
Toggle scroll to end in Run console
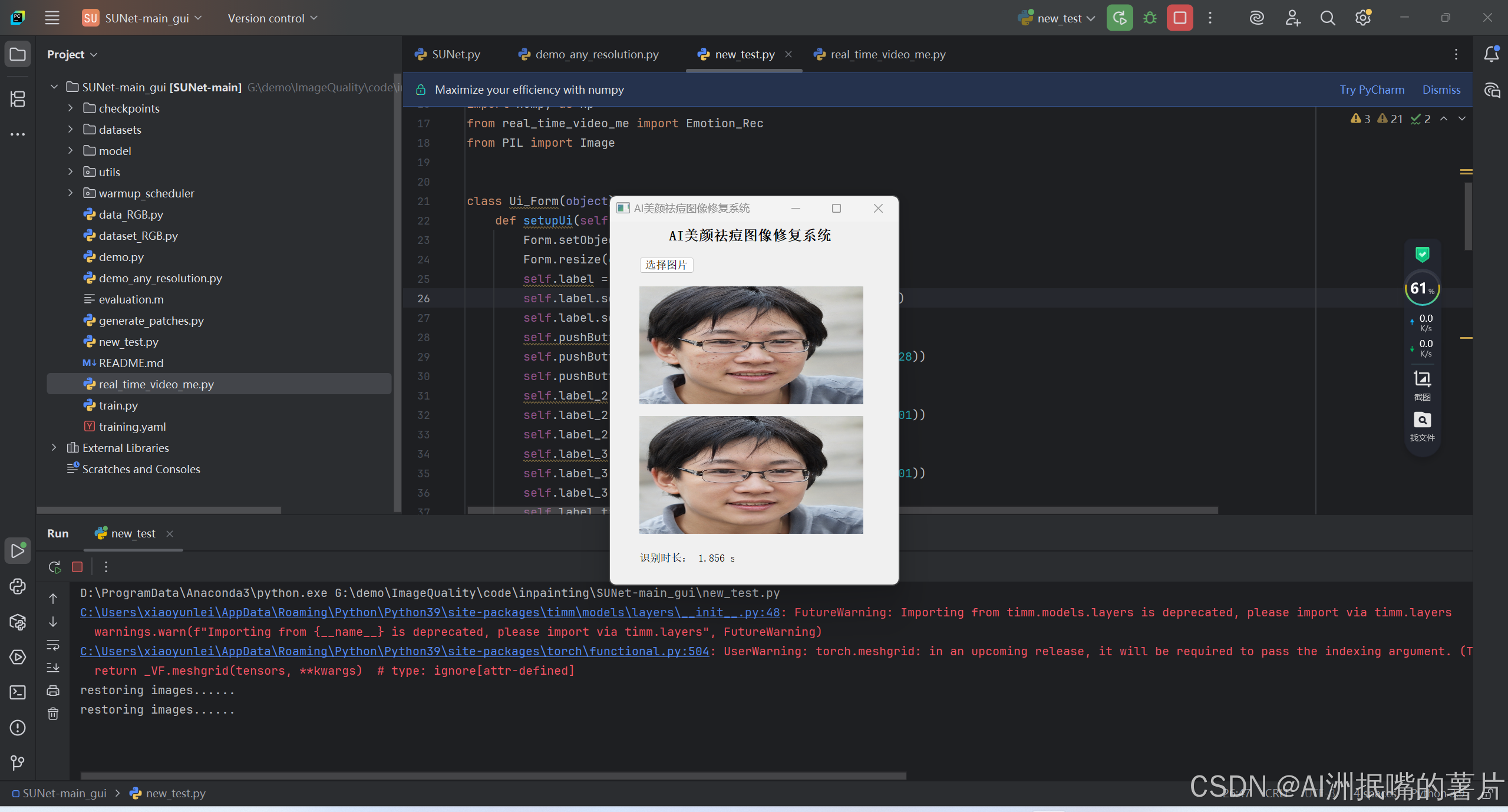click(x=53, y=668)
